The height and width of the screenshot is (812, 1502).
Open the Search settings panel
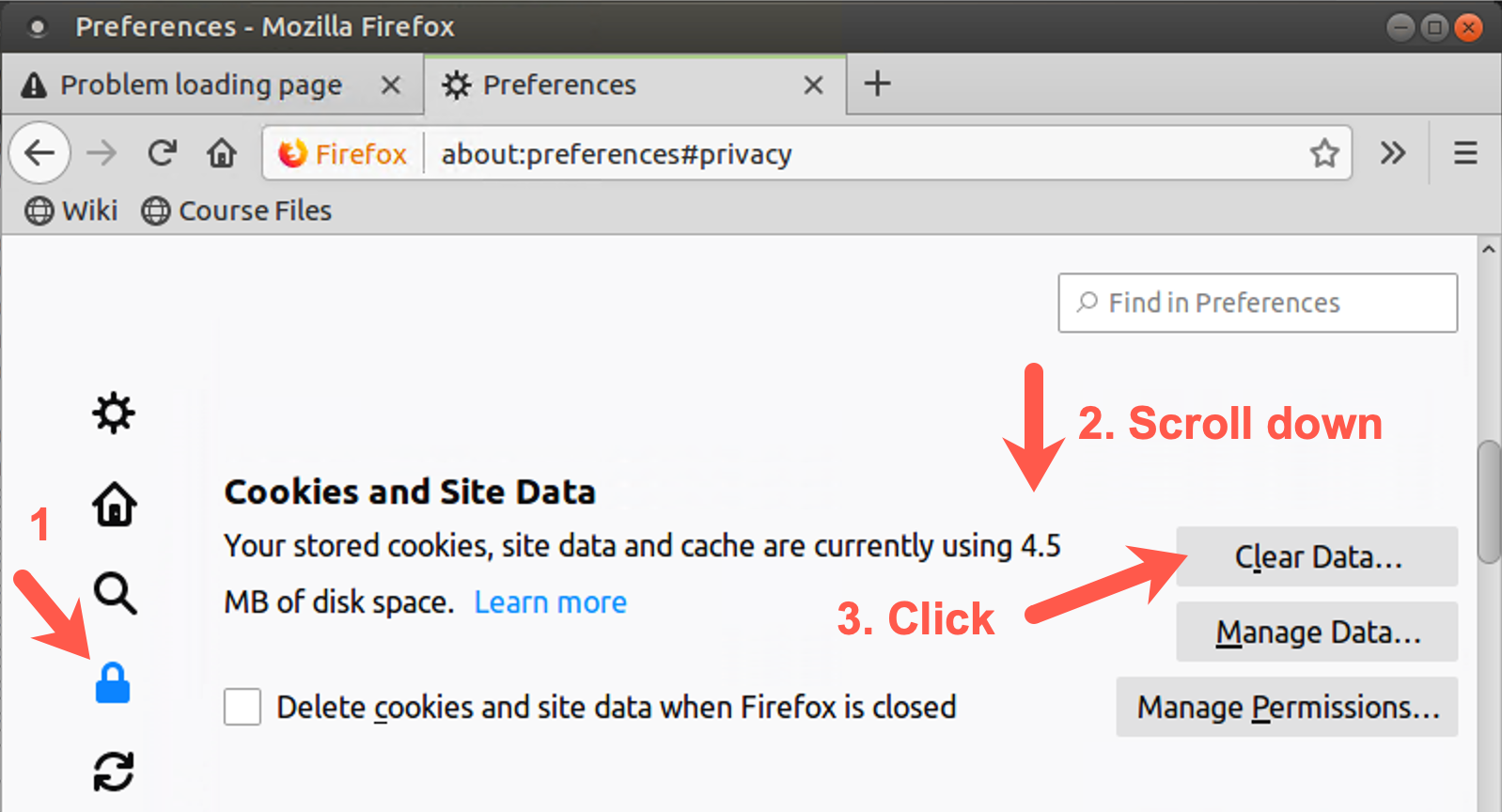[113, 593]
